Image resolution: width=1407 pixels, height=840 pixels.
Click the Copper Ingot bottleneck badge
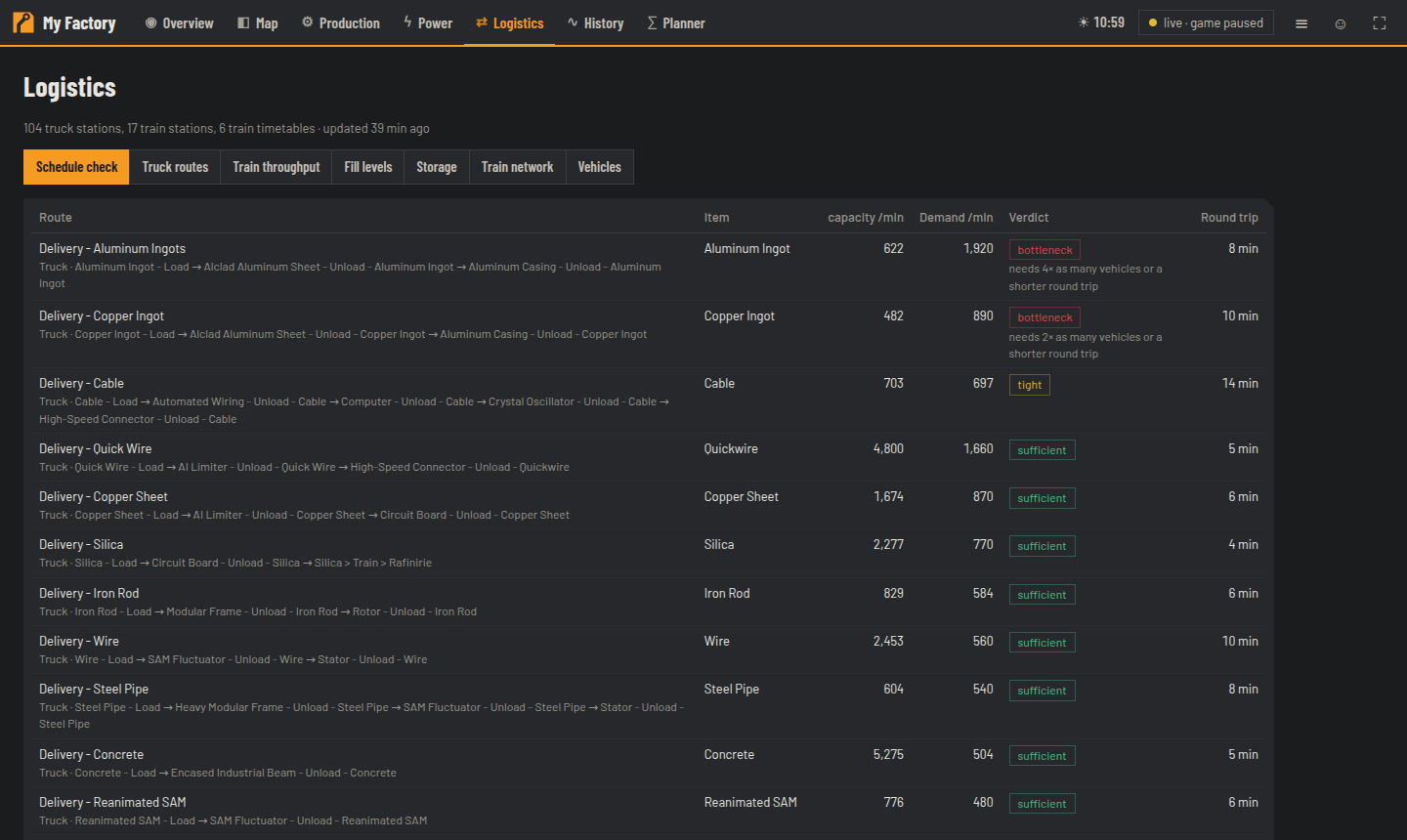pos(1045,317)
